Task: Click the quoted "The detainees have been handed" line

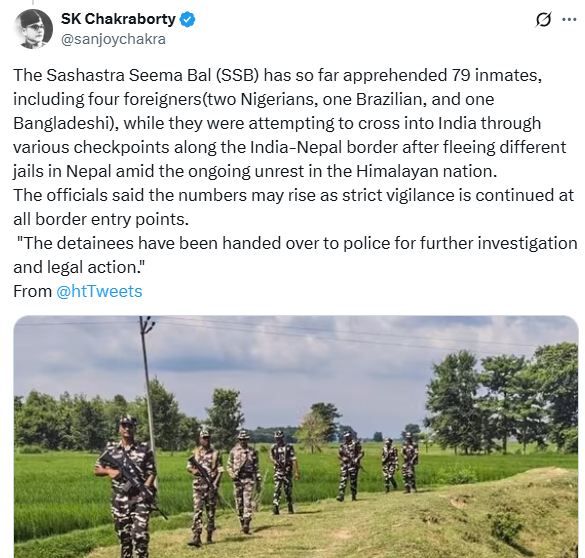Action: pyautogui.click(x=297, y=243)
